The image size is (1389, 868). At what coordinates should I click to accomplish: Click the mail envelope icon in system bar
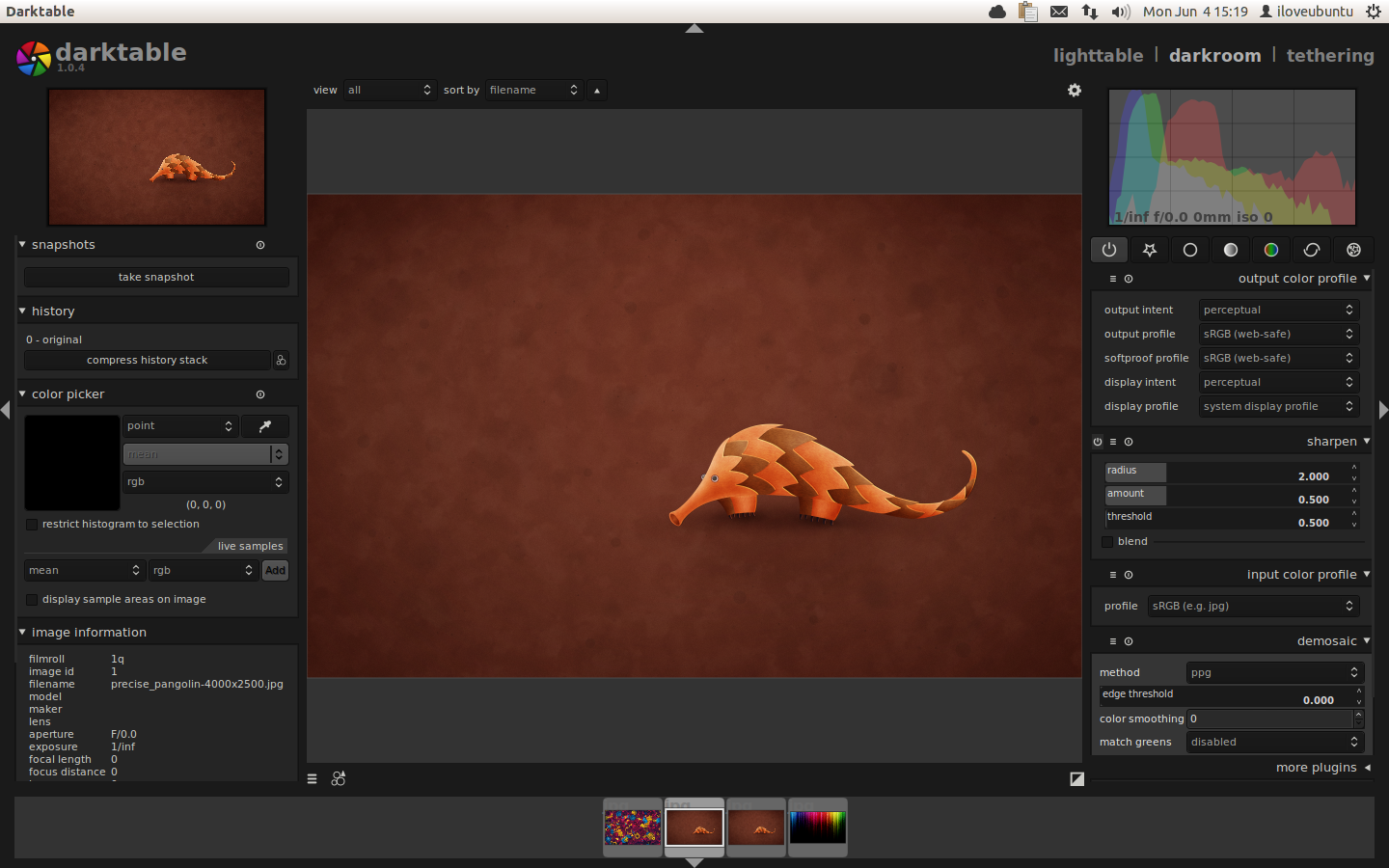(x=1059, y=12)
